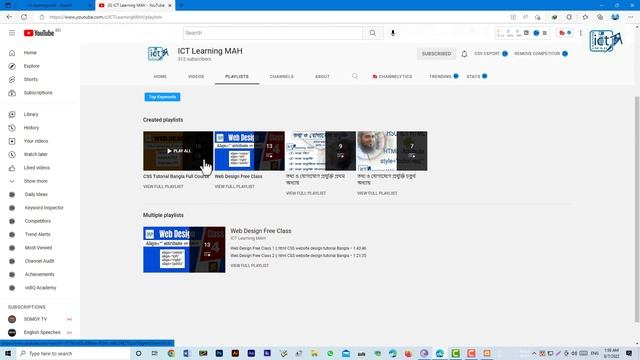
Task: Open the STATS tab
Action: point(477,77)
